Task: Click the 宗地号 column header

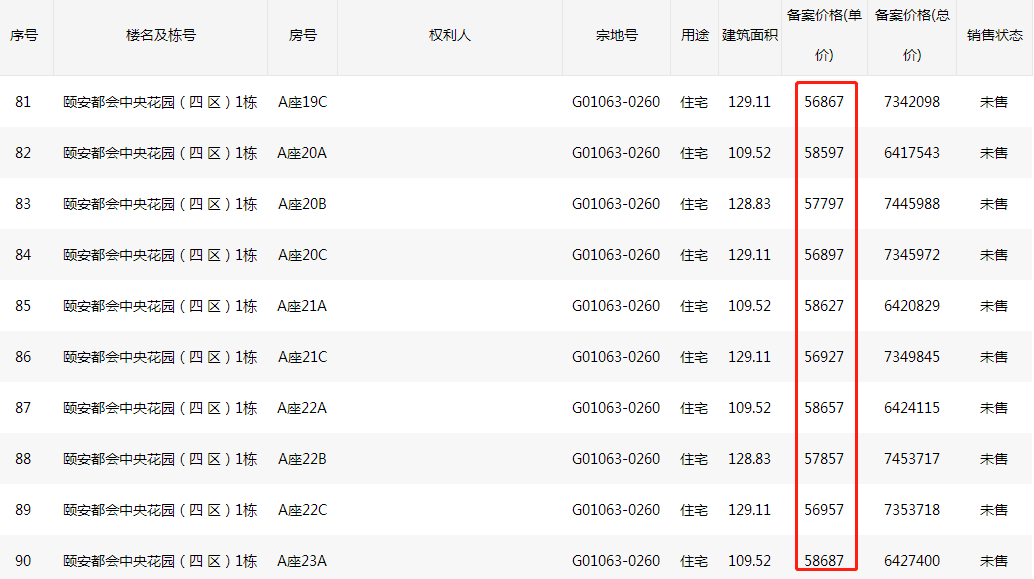Action: click(x=617, y=36)
